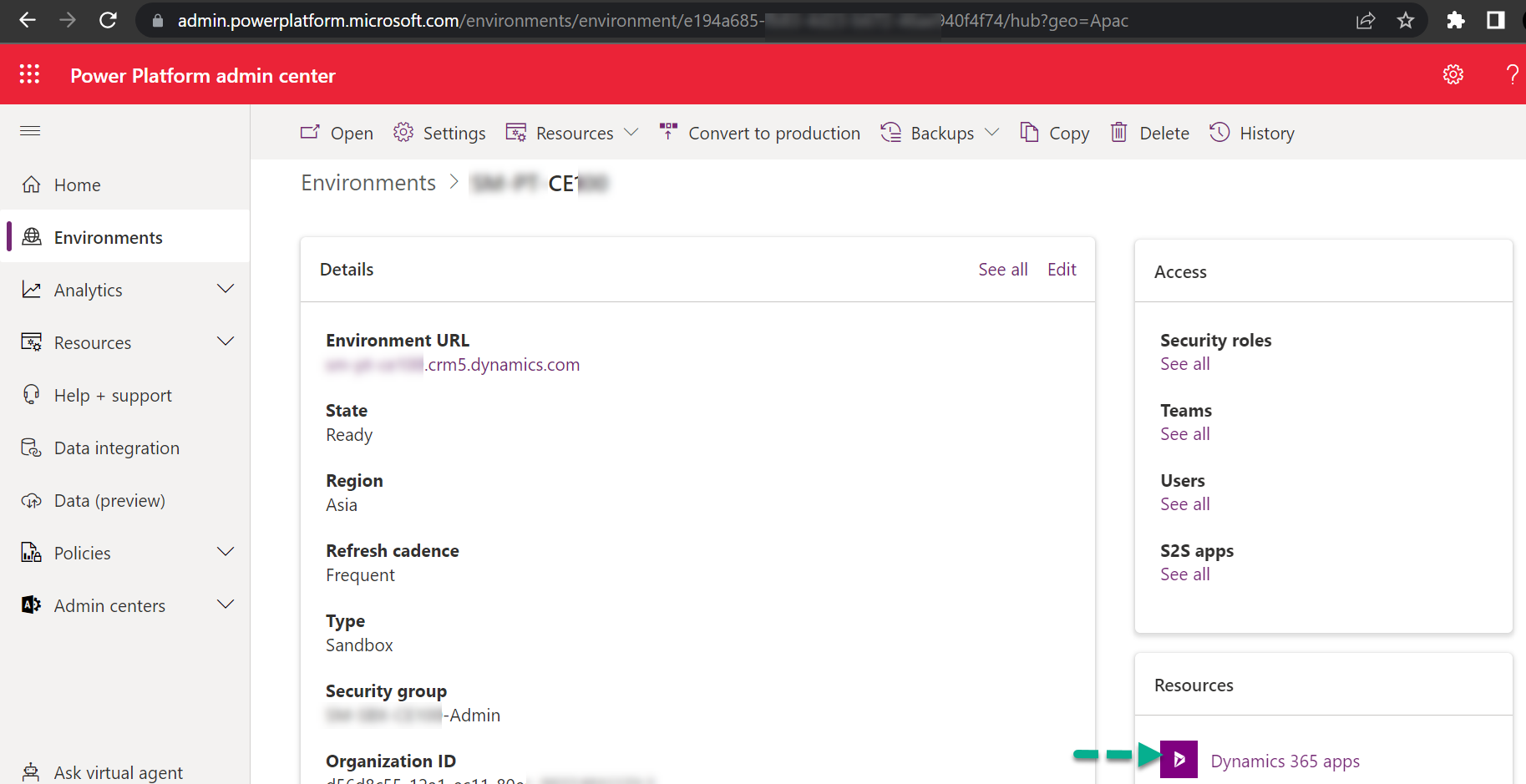This screenshot has width=1526, height=784.
Task: Click the Home icon in sidebar
Action: click(x=32, y=185)
